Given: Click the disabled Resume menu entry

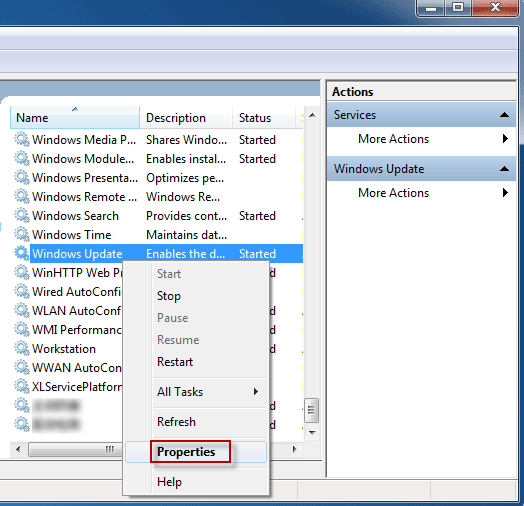Looking at the screenshot, I should coord(196,340).
